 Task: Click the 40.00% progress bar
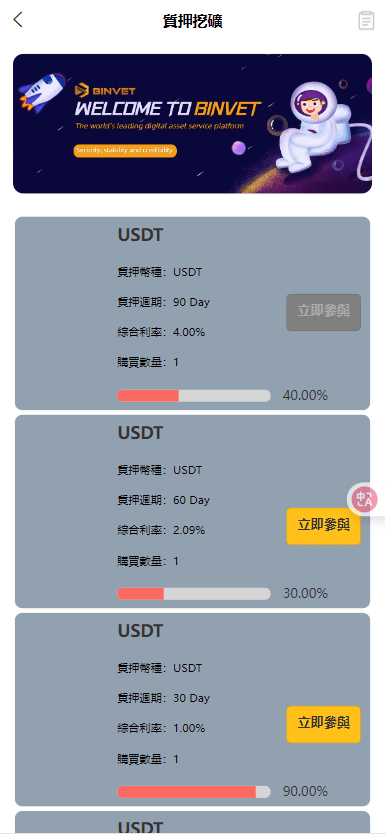pos(194,396)
